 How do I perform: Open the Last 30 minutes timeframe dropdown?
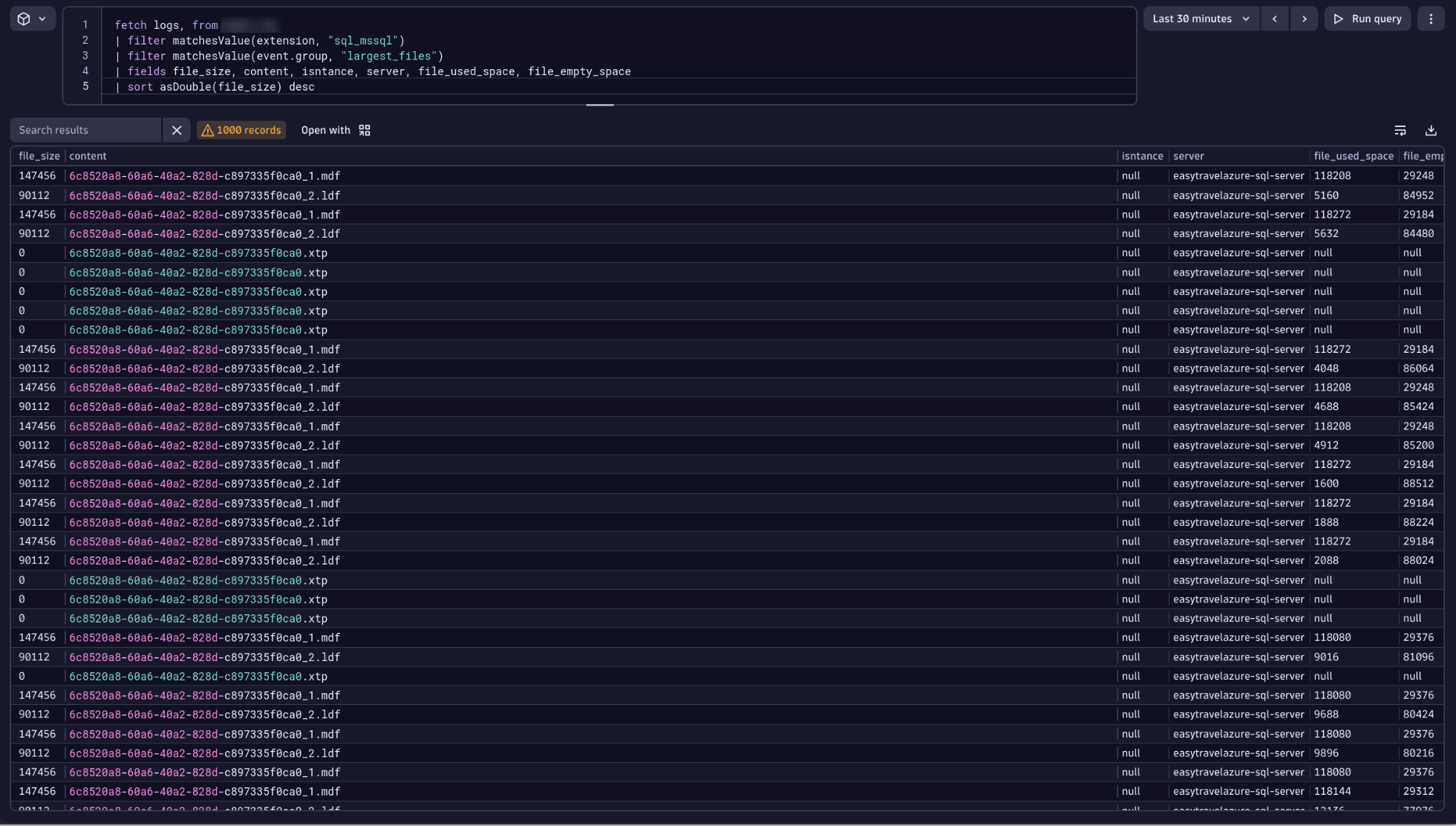(x=1201, y=19)
